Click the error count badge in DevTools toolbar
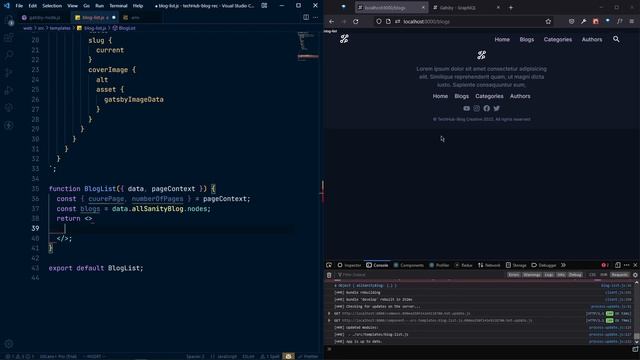Viewport: 640px width, 360px height. pyautogui.click(x=605, y=265)
